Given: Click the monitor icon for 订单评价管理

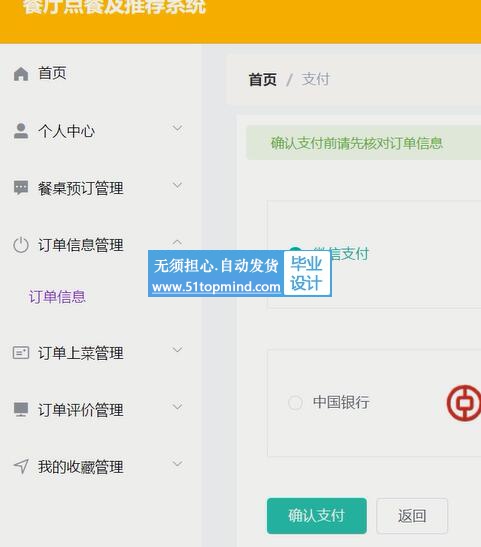Looking at the screenshot, I should pos(21,410).
